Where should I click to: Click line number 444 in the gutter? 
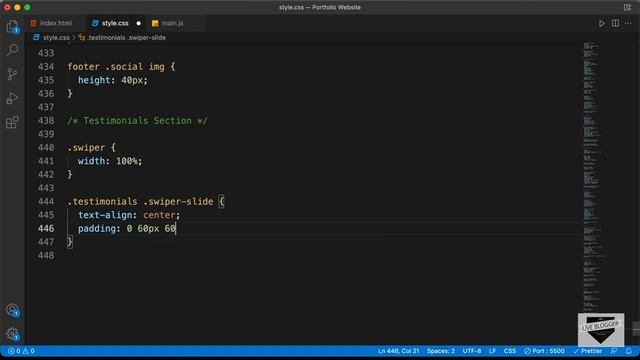click(46, 202)
